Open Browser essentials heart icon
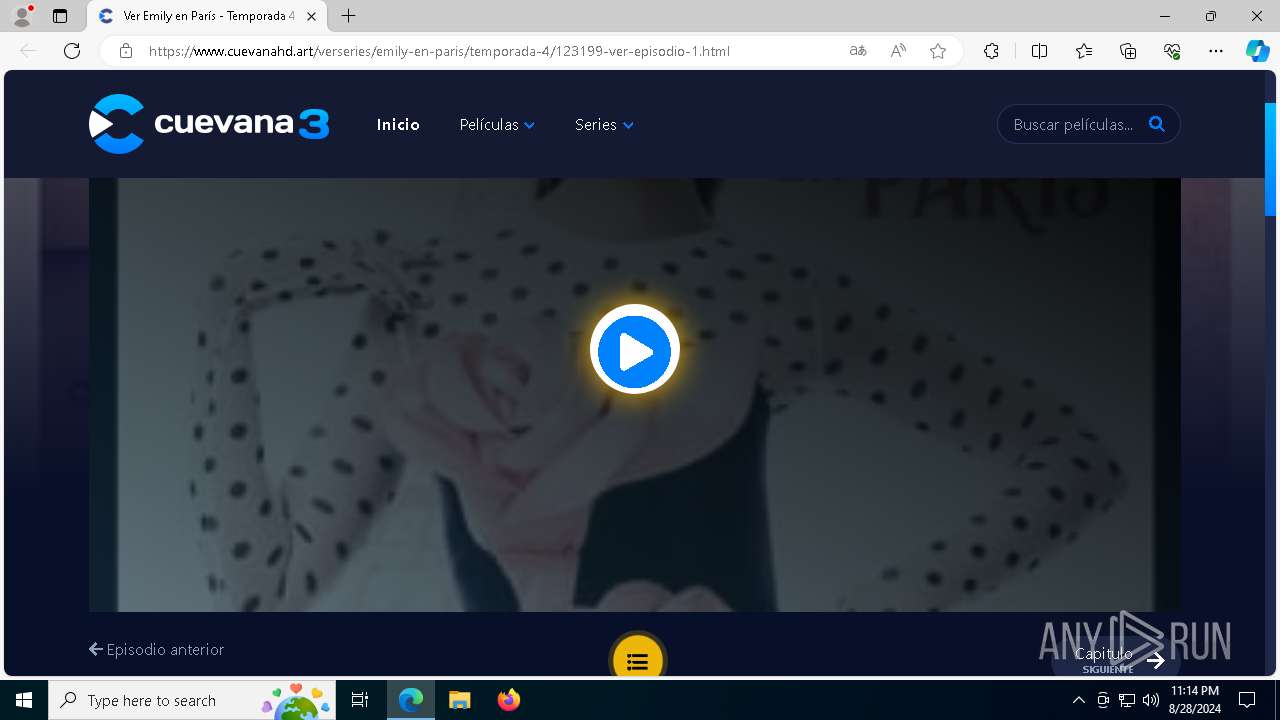The image size is (1280, 720). click(x=1172, y=51)
